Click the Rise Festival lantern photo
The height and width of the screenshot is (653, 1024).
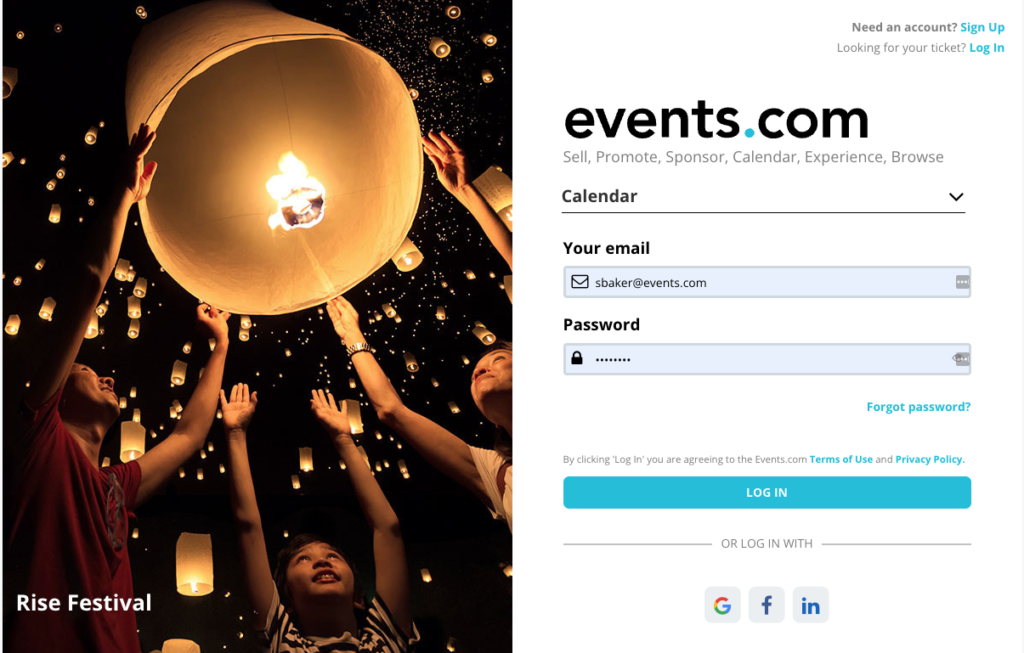(257, 326)
